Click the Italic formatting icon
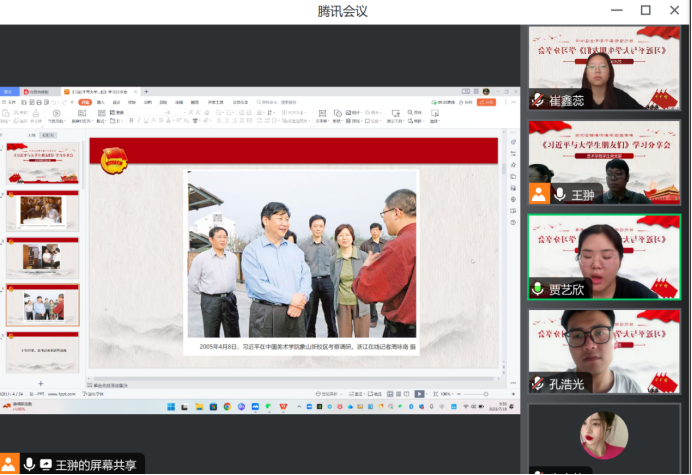This screenshot has width=692, height=475. tap(139, 121)
